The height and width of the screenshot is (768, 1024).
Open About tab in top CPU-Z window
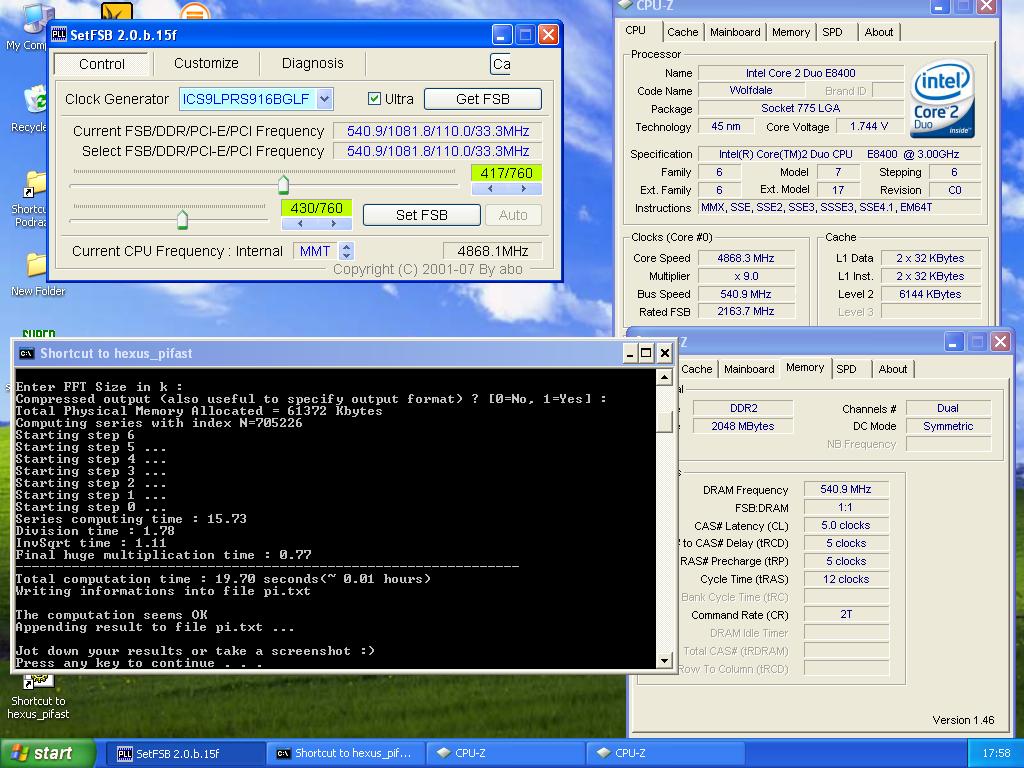878,32
